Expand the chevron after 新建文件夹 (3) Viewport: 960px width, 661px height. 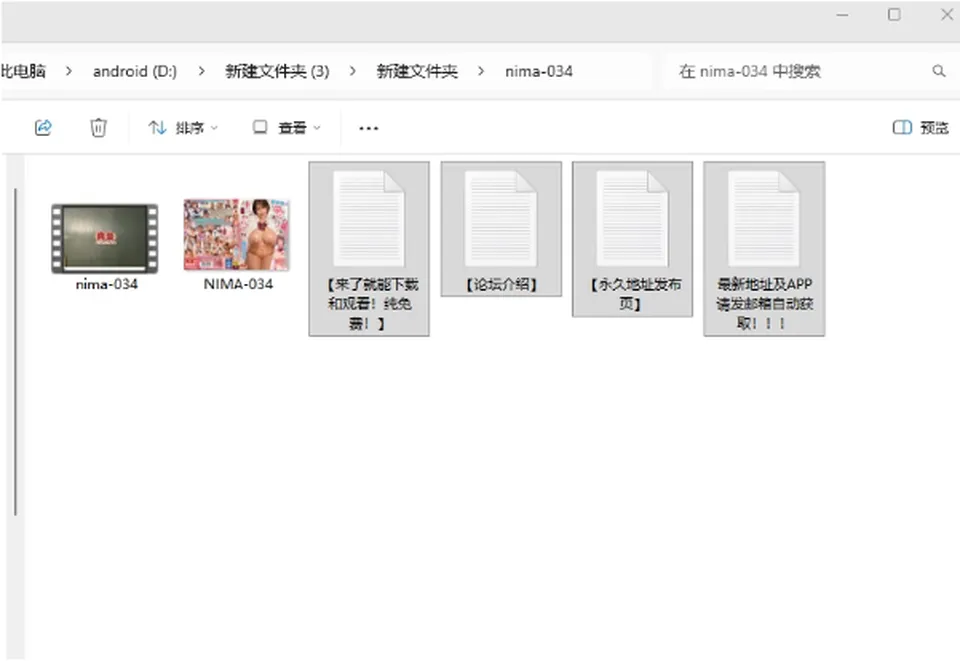[x=353, y=71]
